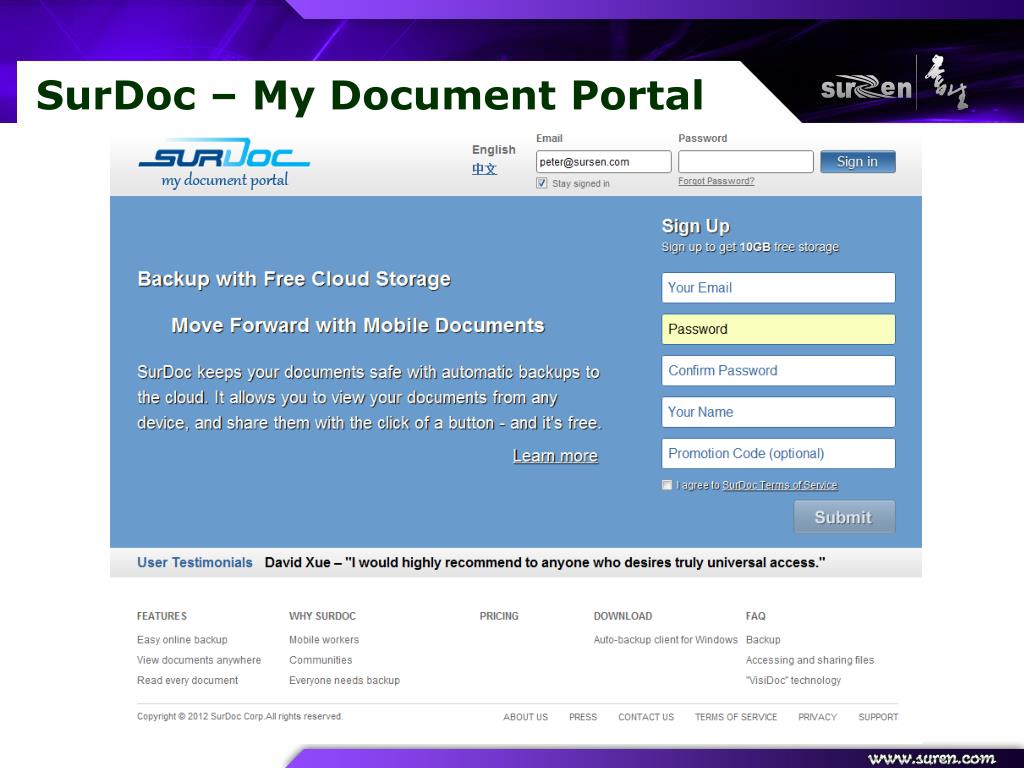The image size is (1024, 768).
Task: Click the Easy online backup link
Action: [x=182, y=639]
